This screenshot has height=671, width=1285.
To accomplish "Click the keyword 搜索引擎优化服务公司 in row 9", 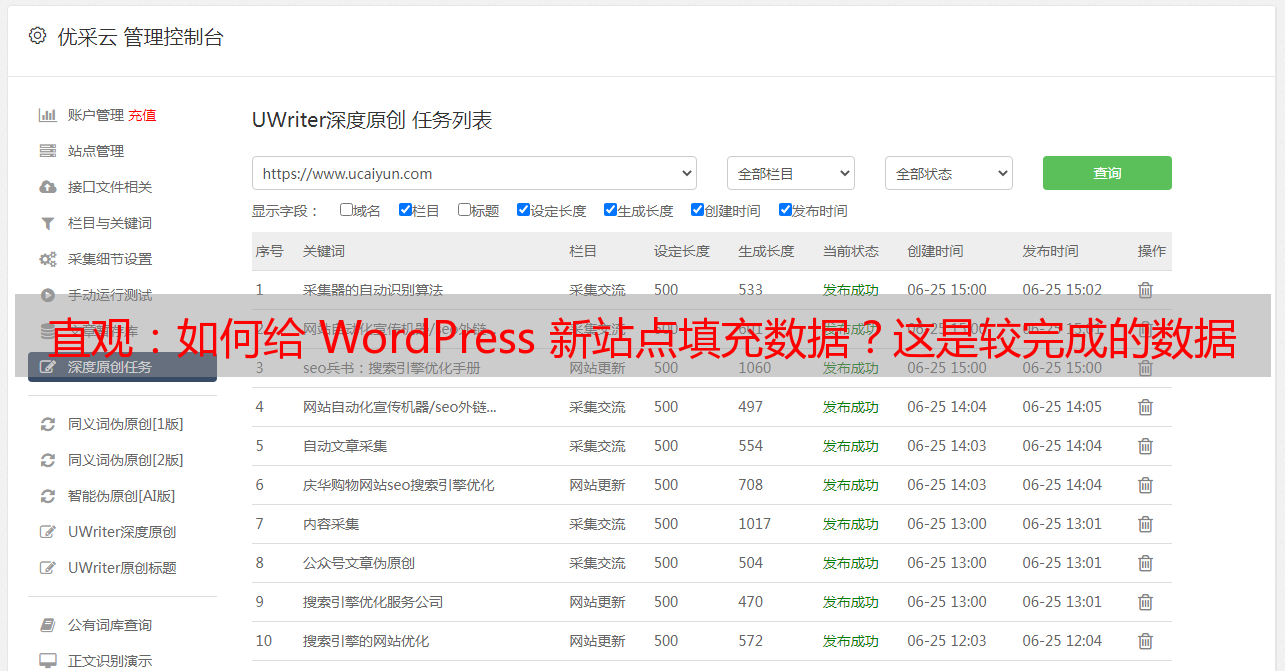I will tap(373, 602).
